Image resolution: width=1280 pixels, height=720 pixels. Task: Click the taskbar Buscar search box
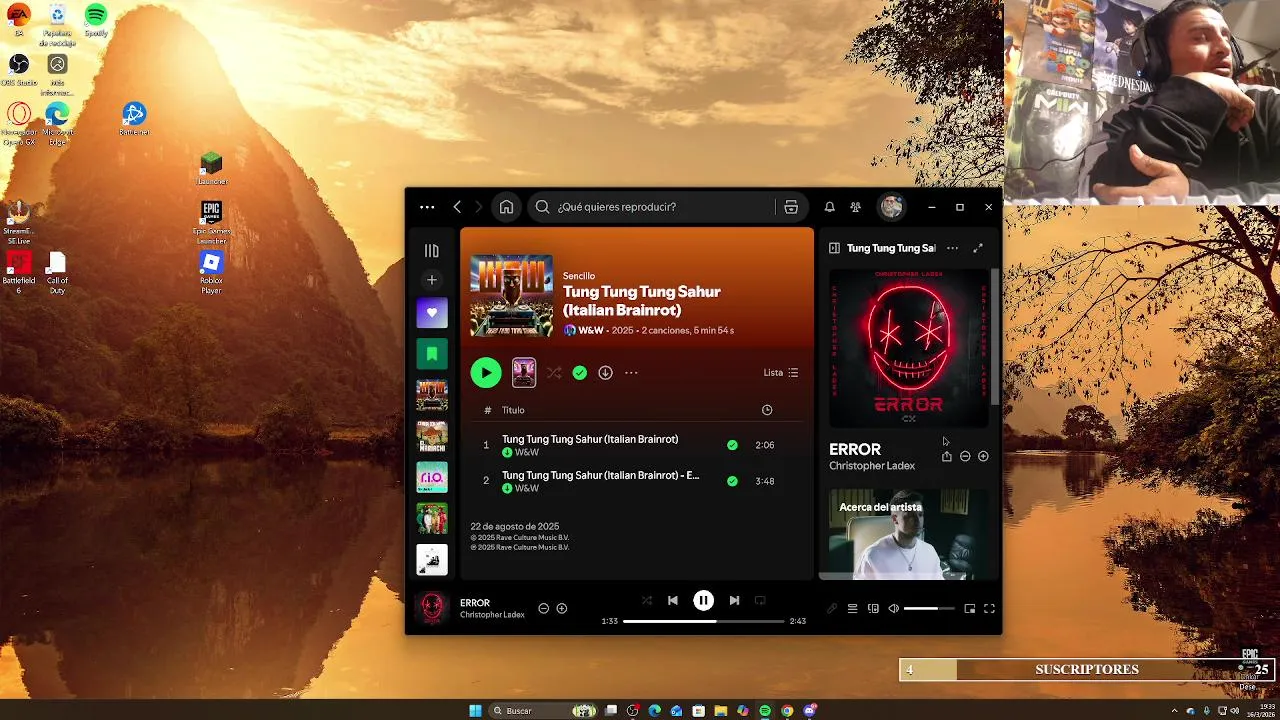tap(544, 711)
